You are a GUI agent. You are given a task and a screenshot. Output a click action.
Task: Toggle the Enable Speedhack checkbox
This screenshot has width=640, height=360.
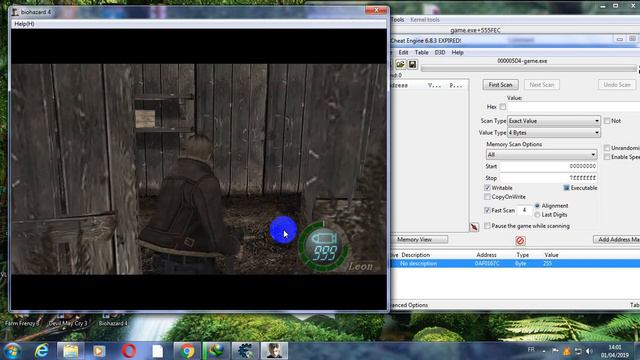607,157
